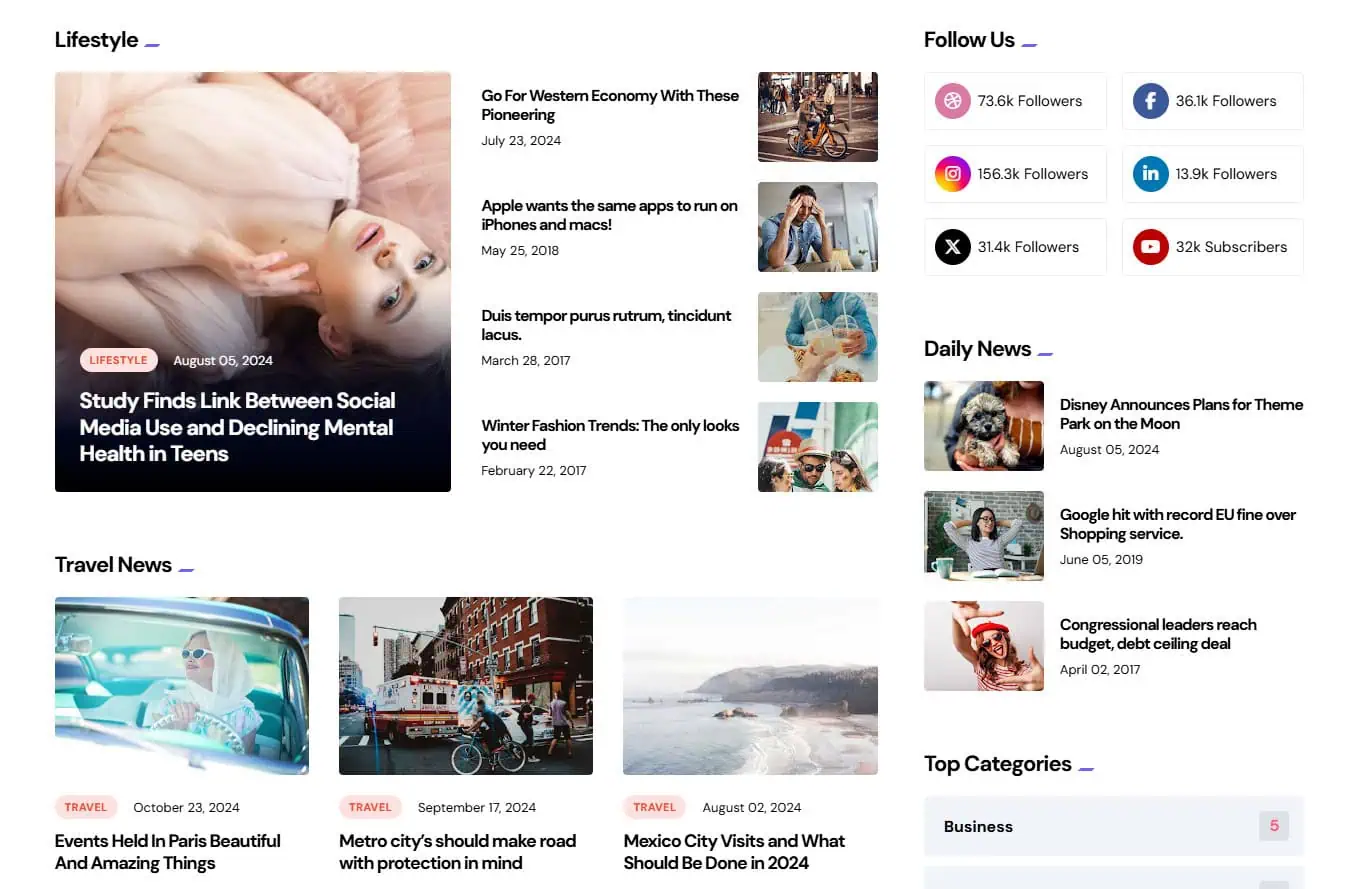Open the Metro city road protection article
The width and height of the screenshot is (1365, 889).
[x=457, y=852]
